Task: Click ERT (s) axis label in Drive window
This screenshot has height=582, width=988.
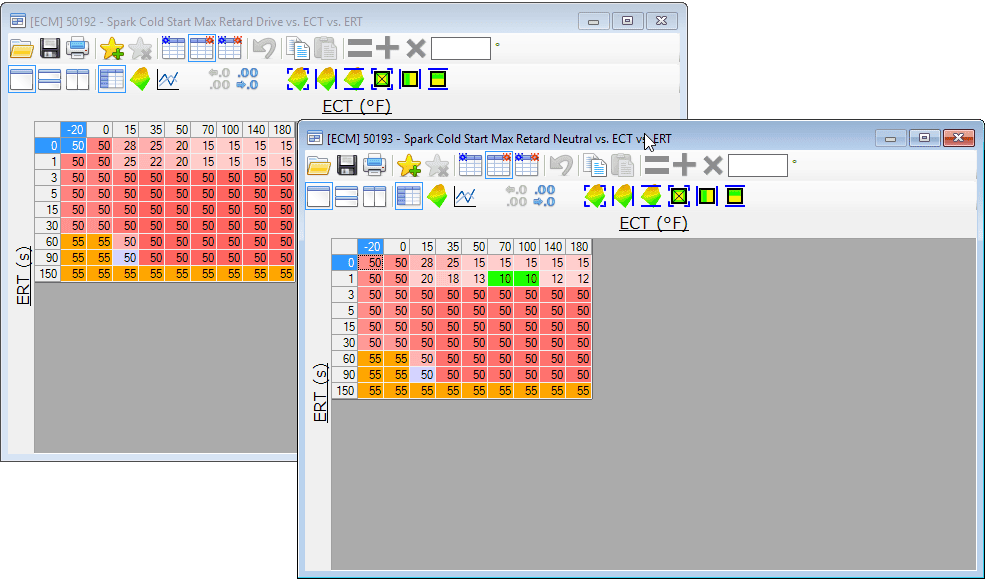Action: pyautogui.click(x=23, y=276)
